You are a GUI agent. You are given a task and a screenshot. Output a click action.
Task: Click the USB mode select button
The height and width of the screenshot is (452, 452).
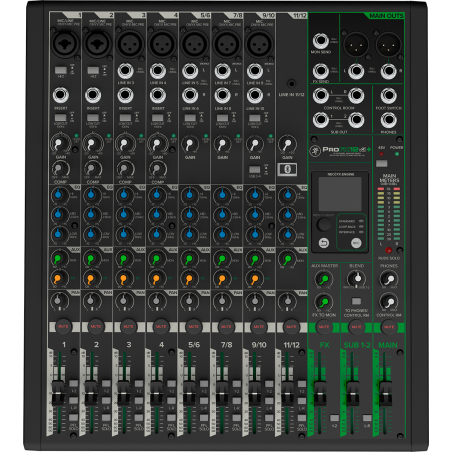(x=356, y=243)
